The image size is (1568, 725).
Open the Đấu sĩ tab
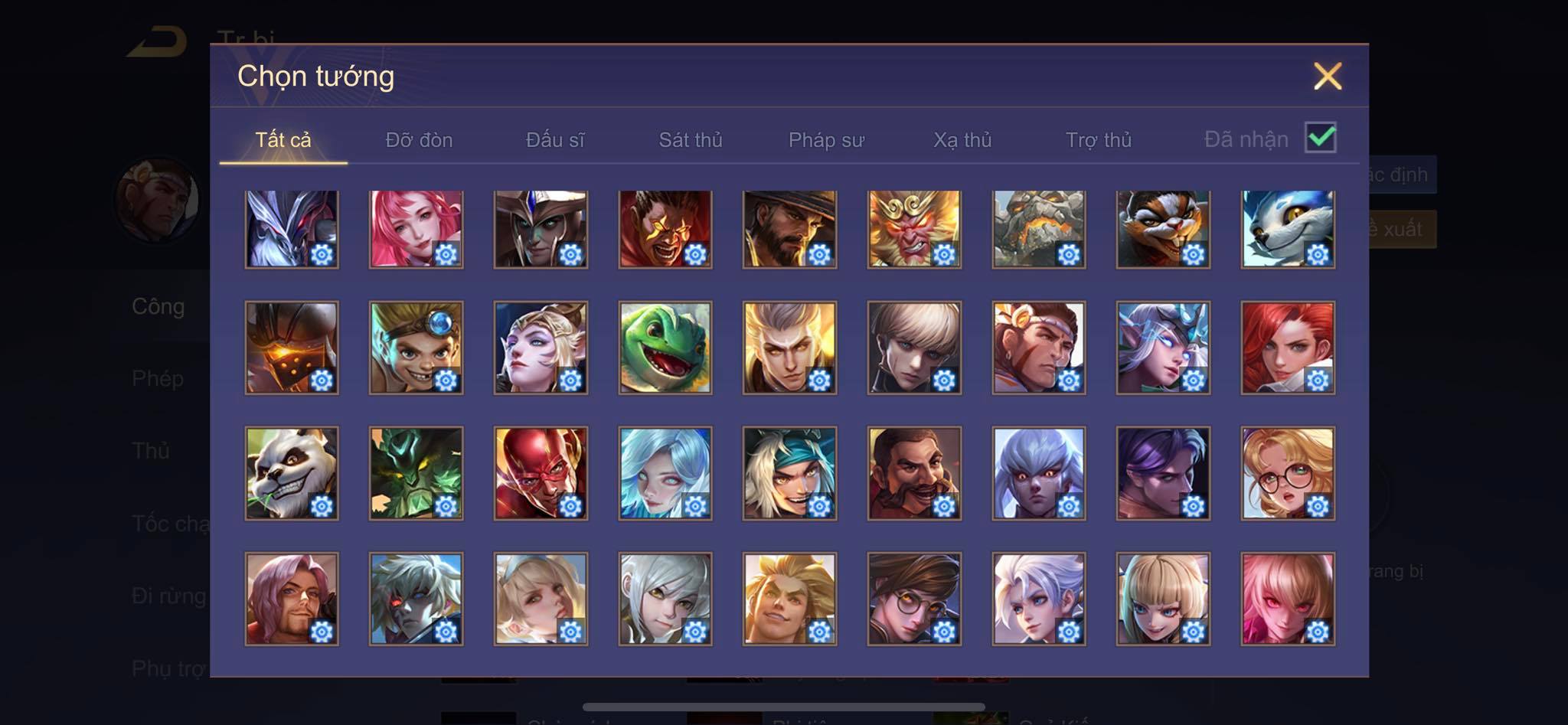[555, 140]
